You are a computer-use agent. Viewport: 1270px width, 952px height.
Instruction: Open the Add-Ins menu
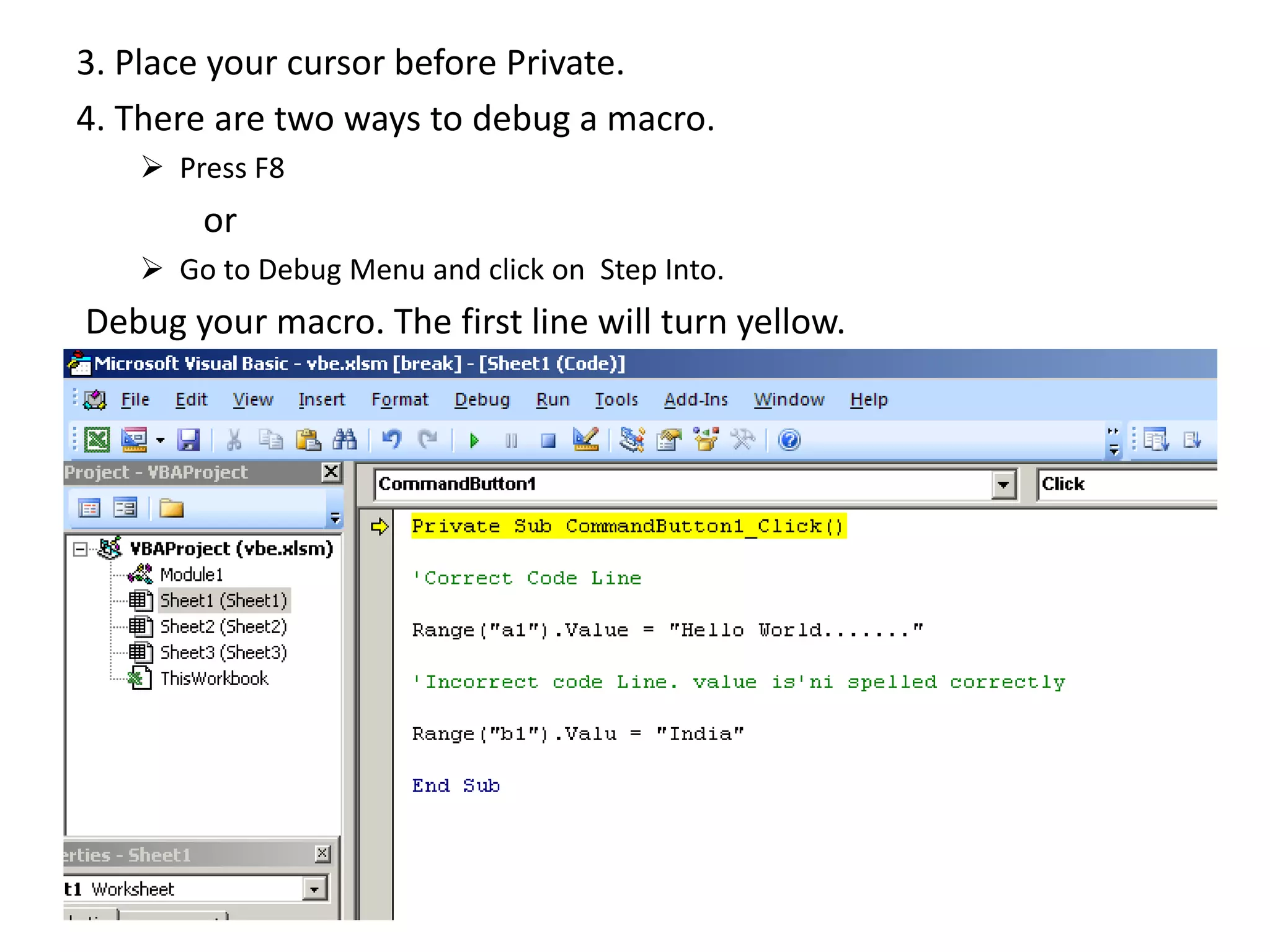696,400
